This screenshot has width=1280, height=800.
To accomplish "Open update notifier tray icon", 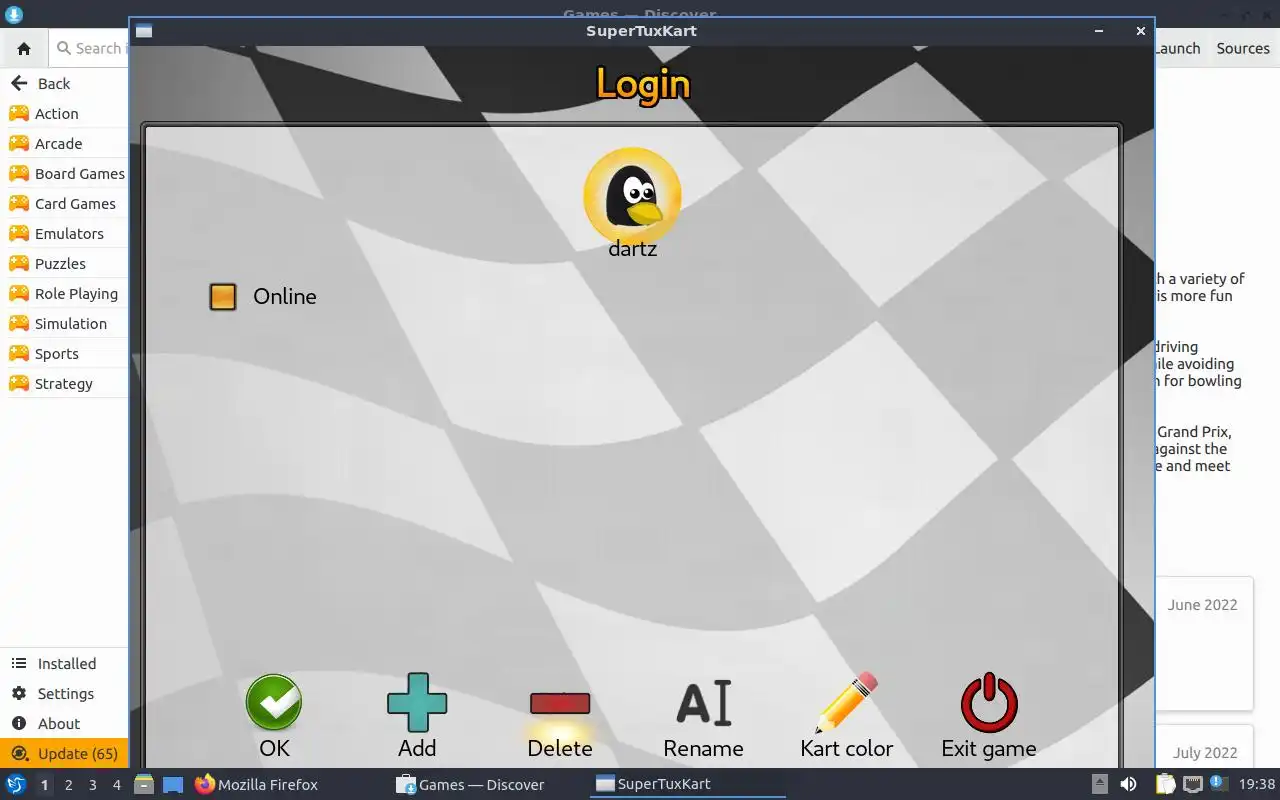I will (1218, 784).
